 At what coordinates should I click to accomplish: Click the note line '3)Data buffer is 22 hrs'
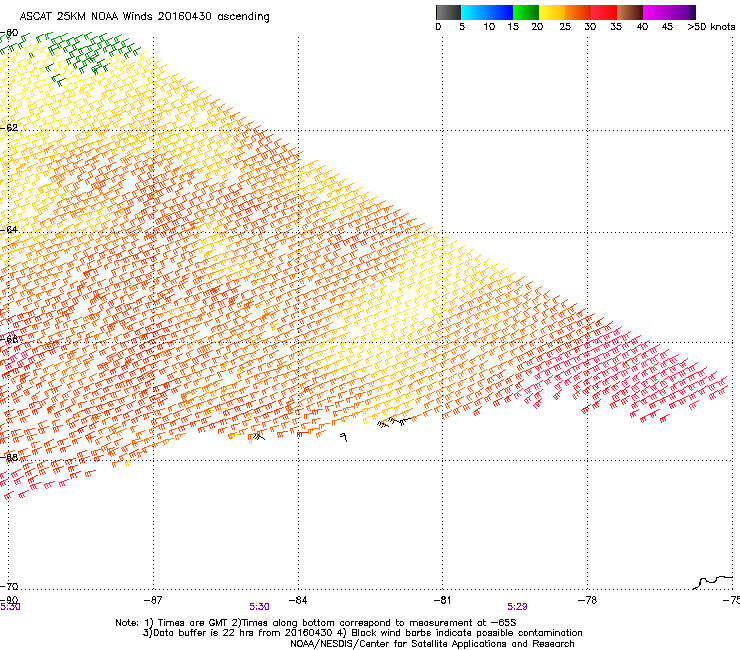362,633
